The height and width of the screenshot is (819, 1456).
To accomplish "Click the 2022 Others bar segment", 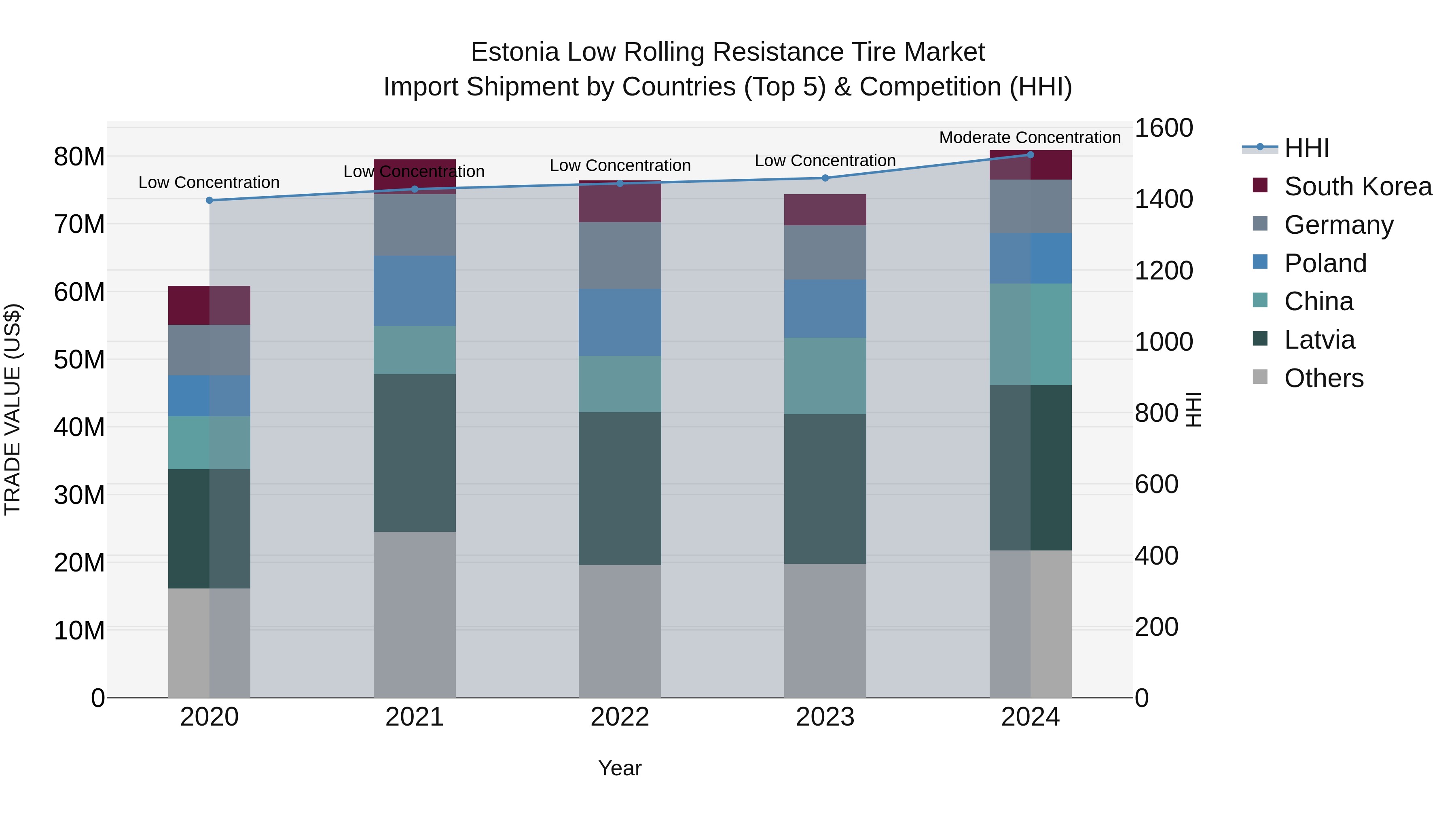I will coord(620,631).
